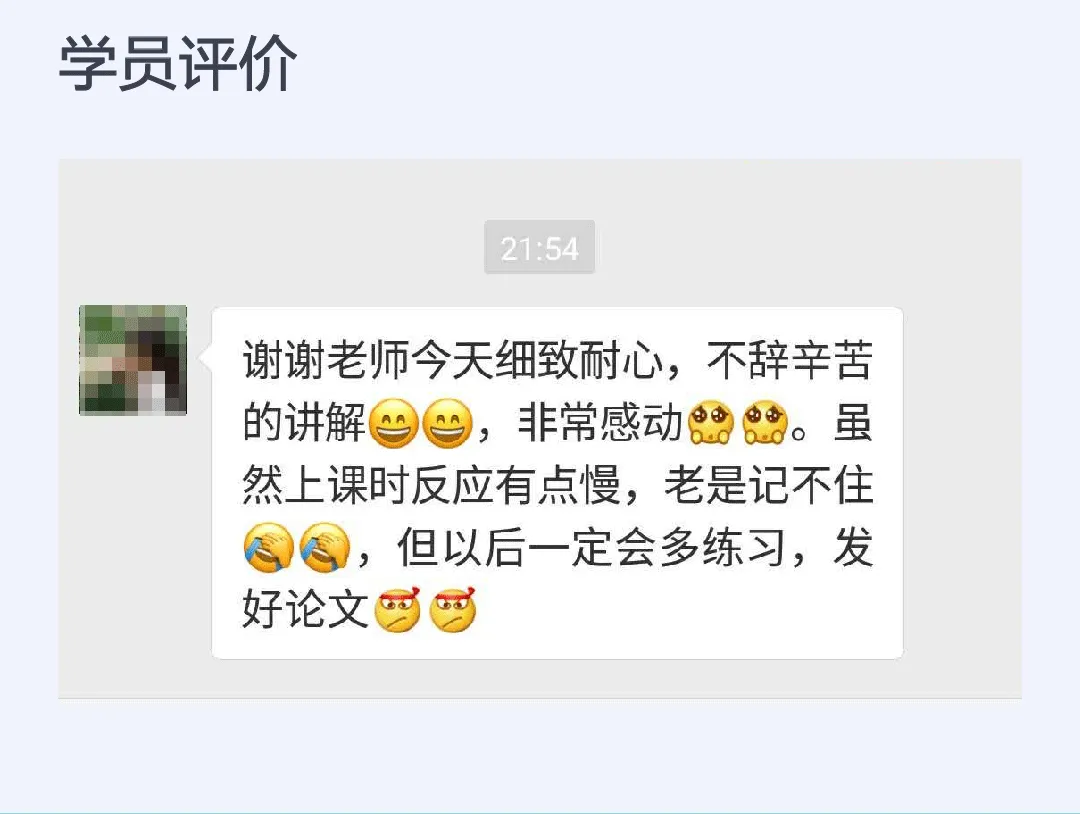The width and height of the screenshot is (1080, 814).
Task: Click the 21:54 timestamp label
Action: [539, 247]
